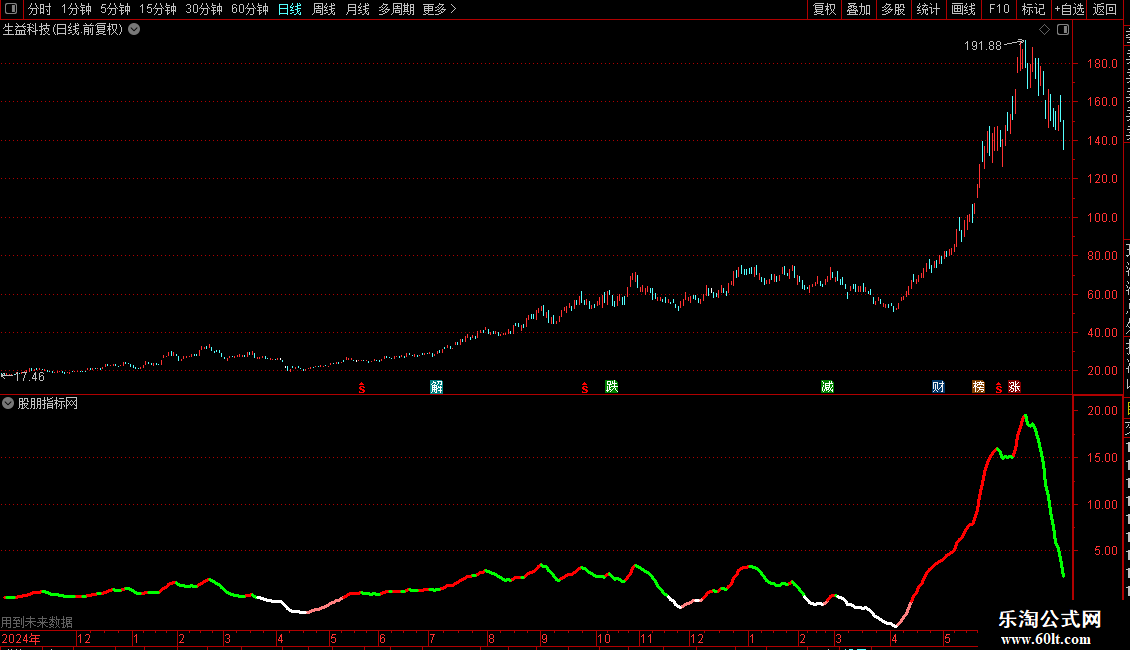This screenshot has height=650, width=1130.
Task: Click the 统计 statistics button
Action: click(927, 9)
